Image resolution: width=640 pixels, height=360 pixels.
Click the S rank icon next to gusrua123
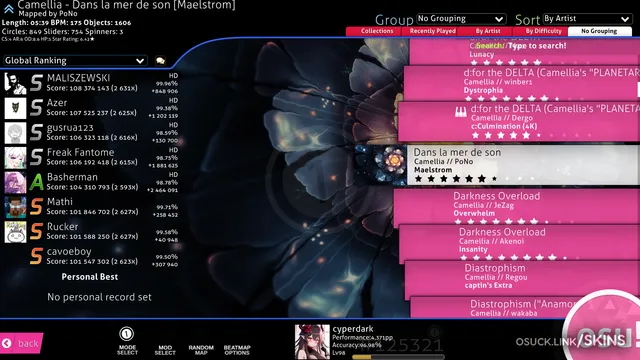[36, 133]
